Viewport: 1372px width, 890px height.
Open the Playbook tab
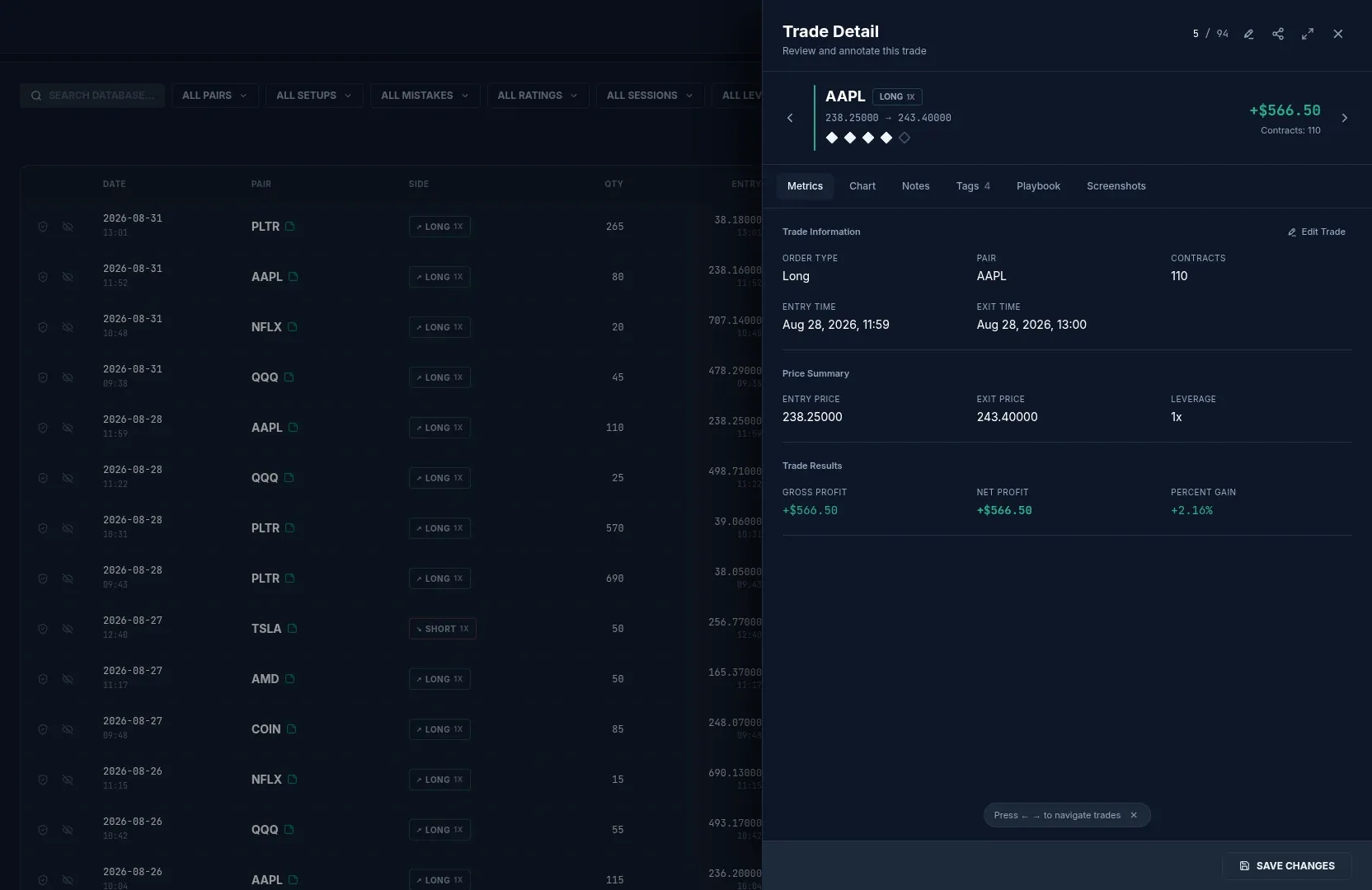[x=1038, y=186]
